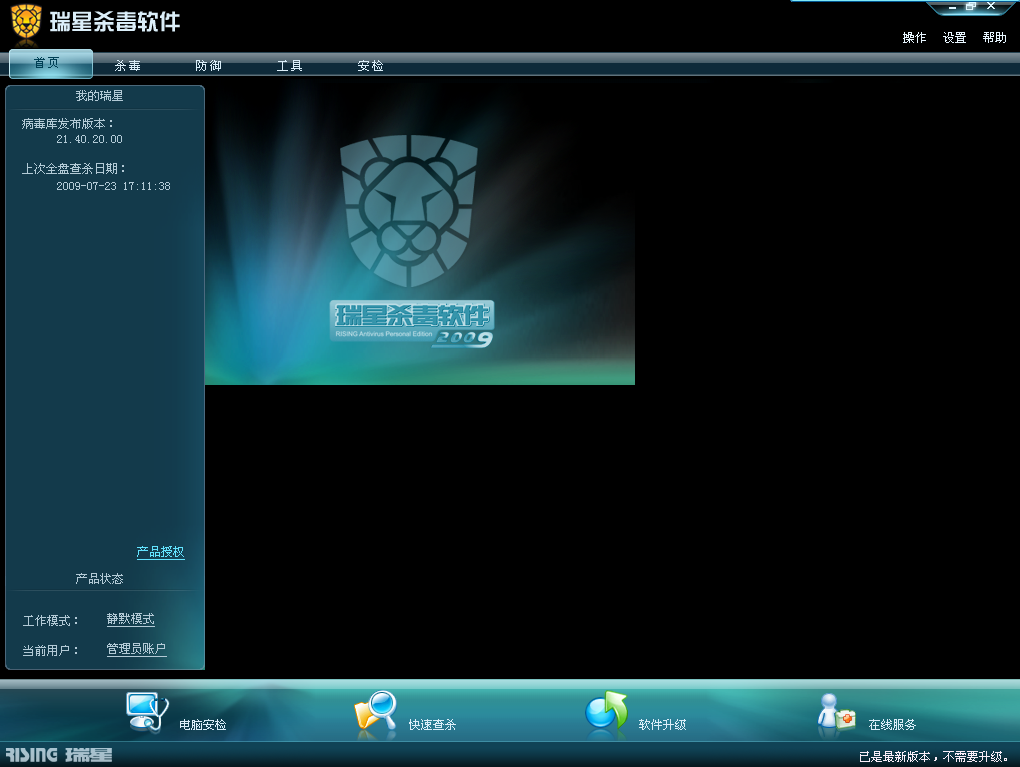The width and height of the screenshot is (1020, 767).
Task: Click the 产品状态 section header
Action: click(99, 578)
